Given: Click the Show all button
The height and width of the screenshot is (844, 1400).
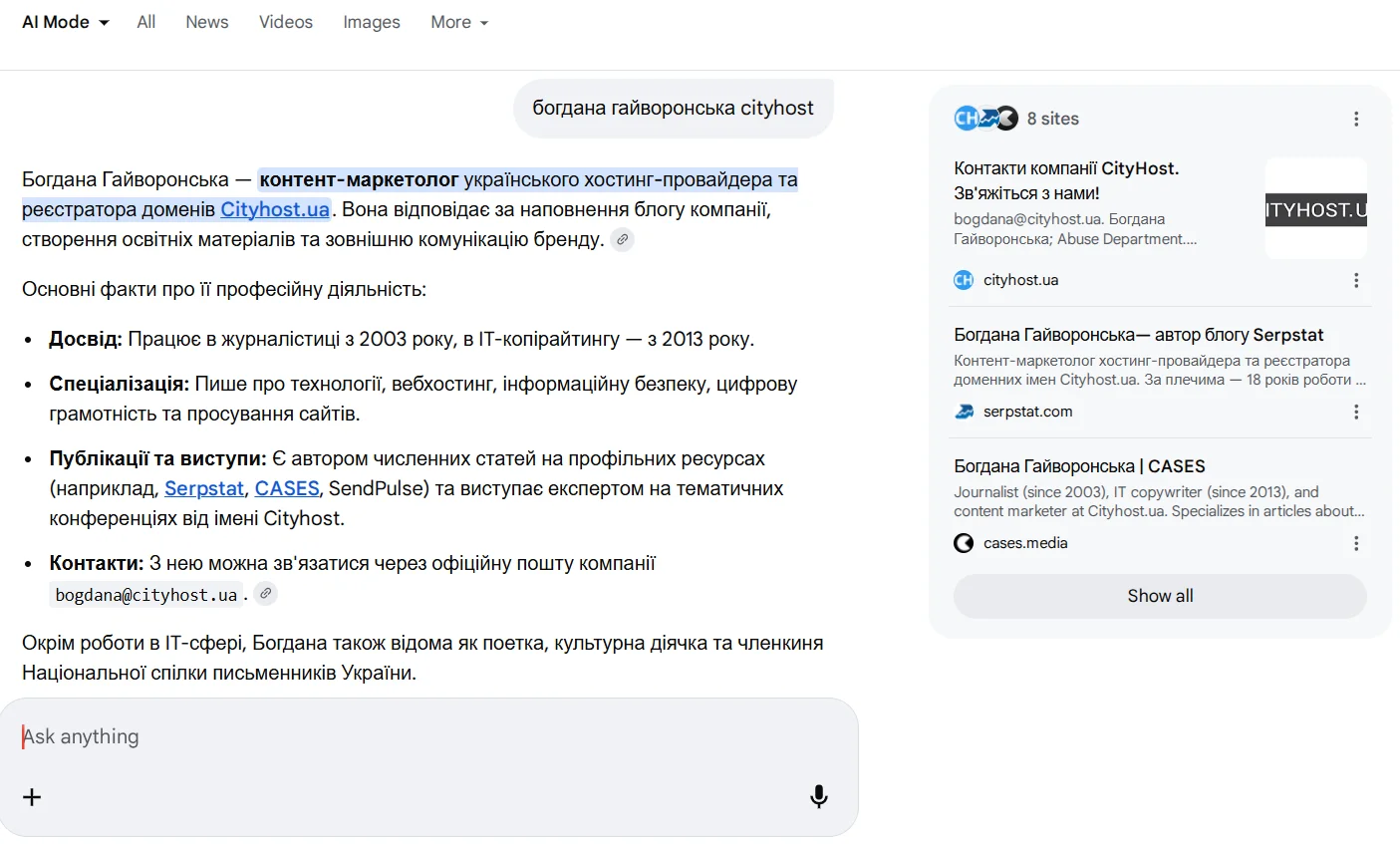Looking at the screenshot, I should click(x=1160, y=596).
